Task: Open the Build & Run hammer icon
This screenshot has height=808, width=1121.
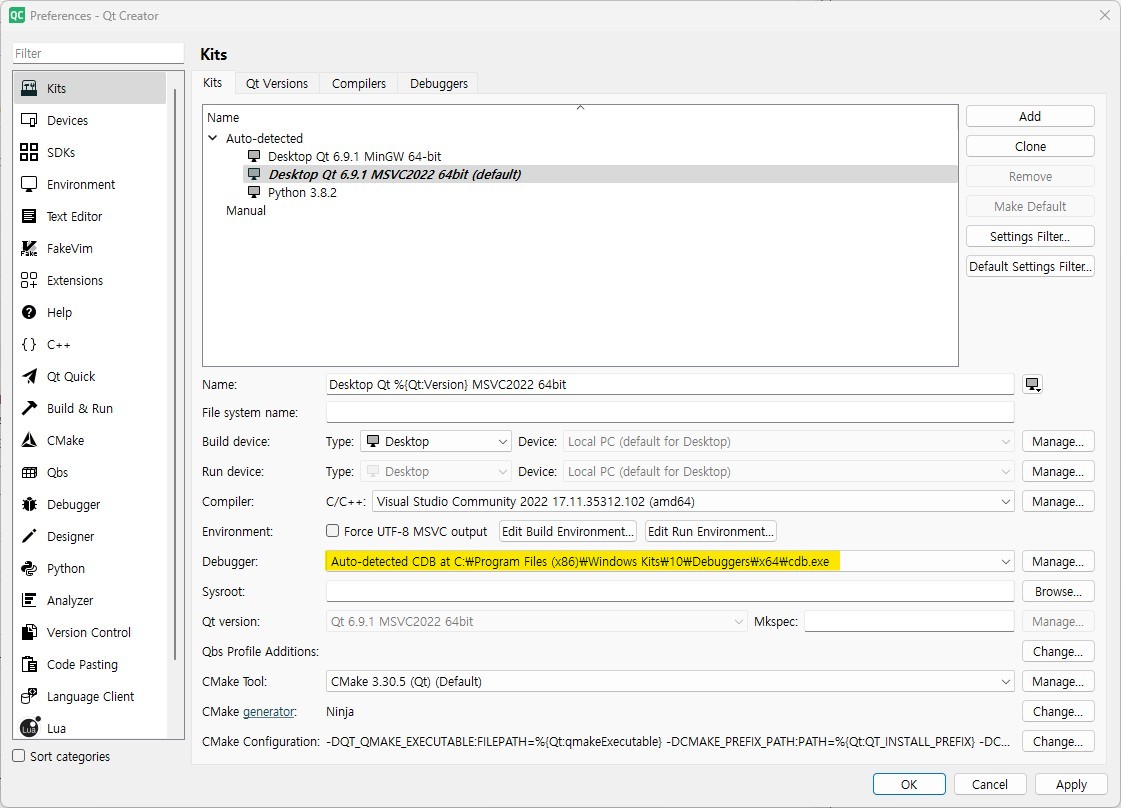Action: click(x=29, y=408)
